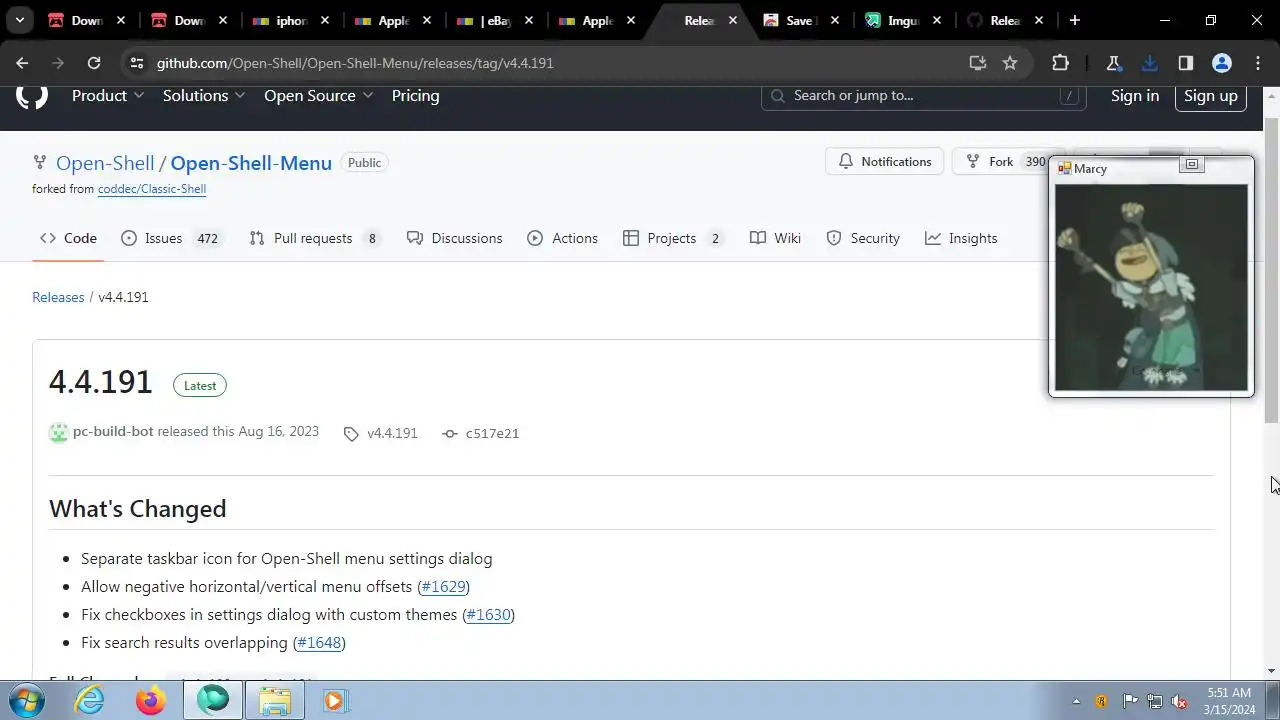The height and width of the screenshot is (720, 1280).
Task: Switch to the Security tab
Action: tap(863, 238)
